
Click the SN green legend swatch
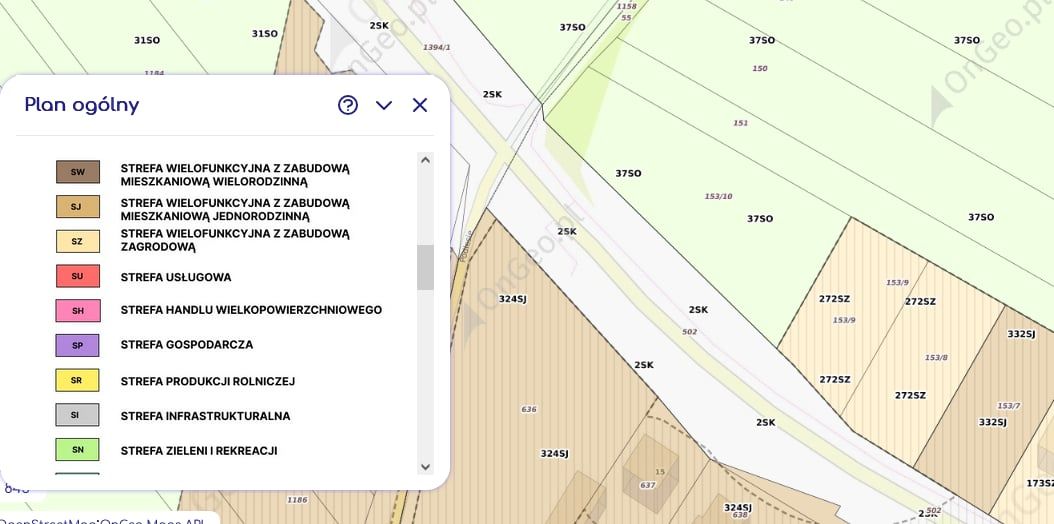tap(78, 449)
